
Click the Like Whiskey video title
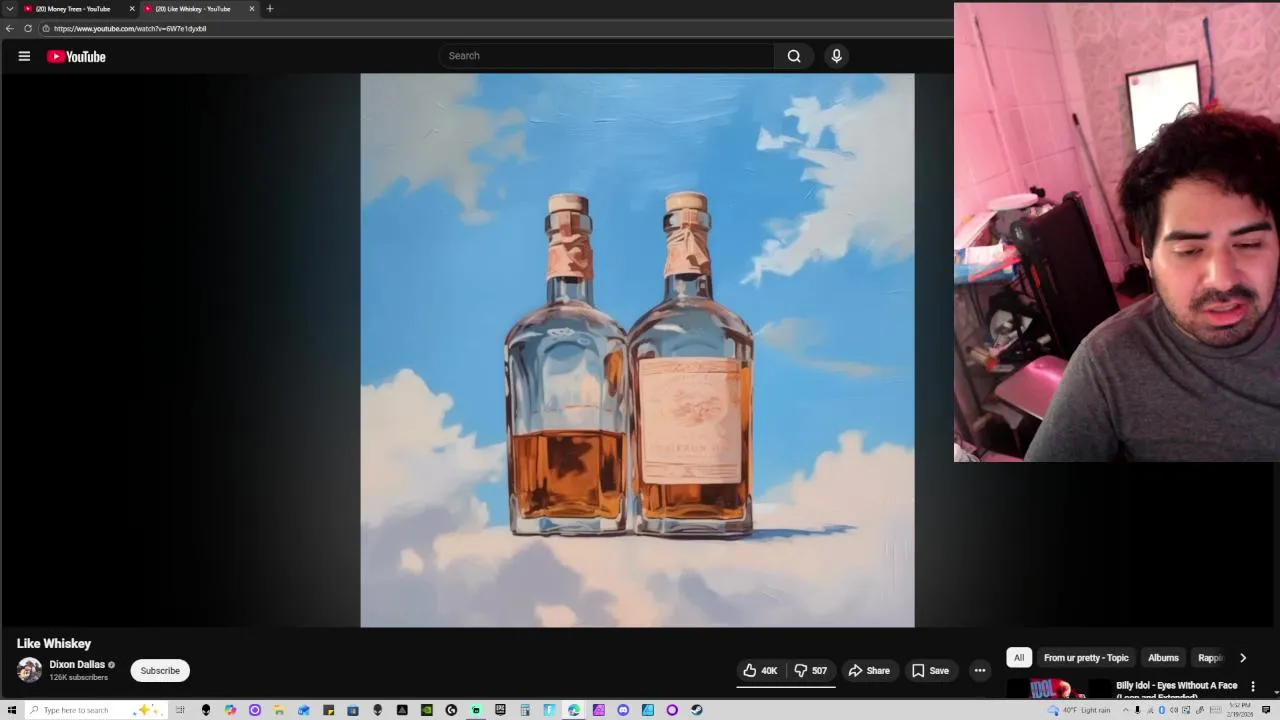point(54,644)
